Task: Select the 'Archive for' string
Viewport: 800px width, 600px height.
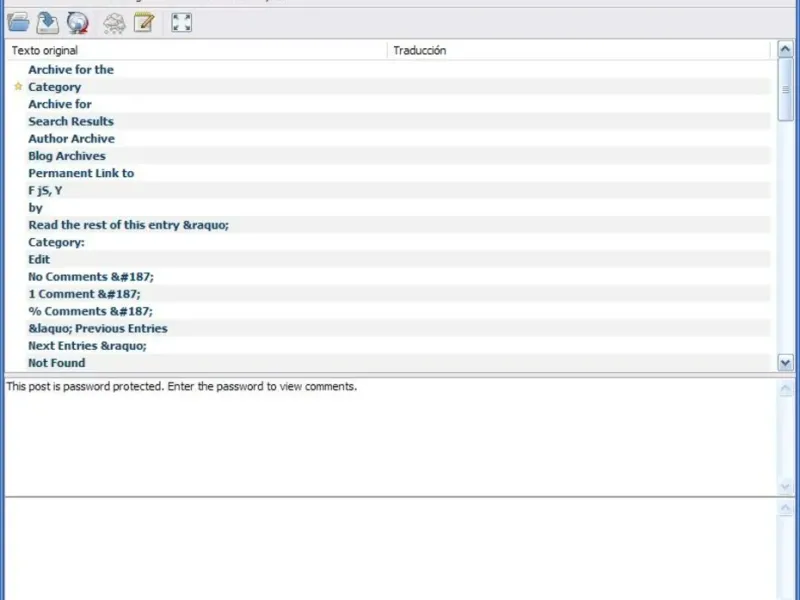Action: pos(388,104)
